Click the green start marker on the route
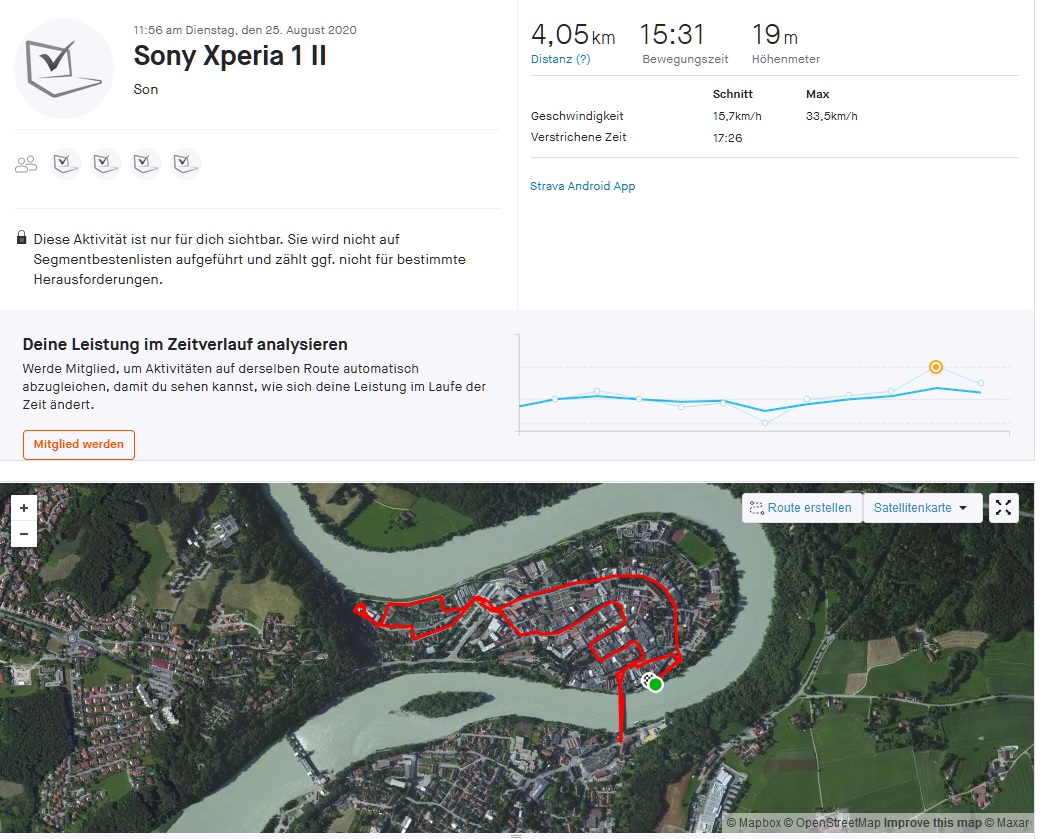 click(x=657, y=685)
